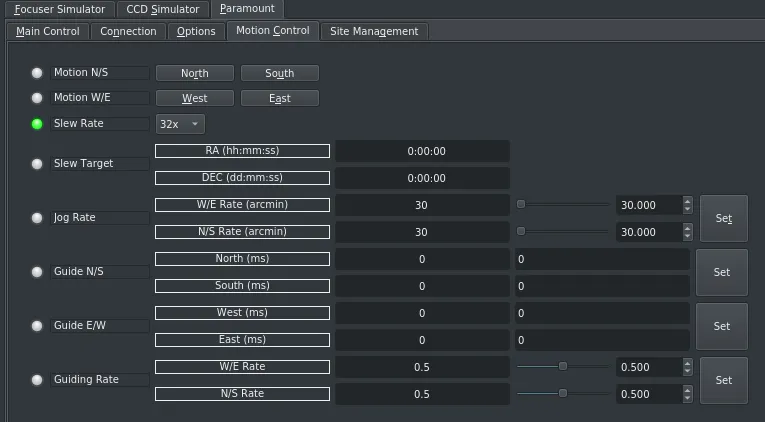Click the W/E Rate (arcmin) label
This screenshot has height=422, width=765.
click(242, 204)
